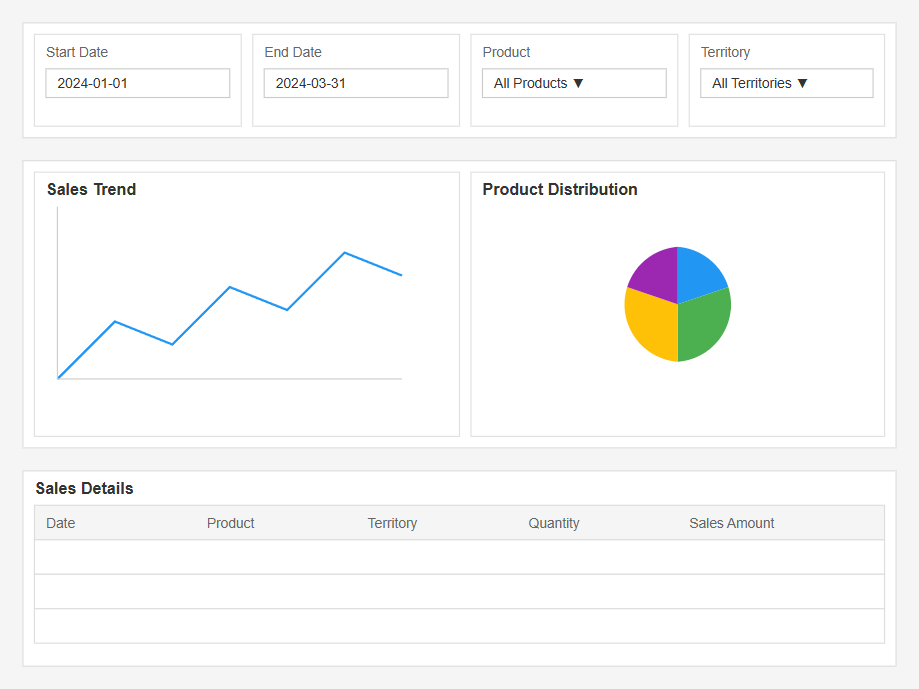Screen dimensions: 919x689
Task: Select the yellow pie chart slice
Action: (651, 325)
